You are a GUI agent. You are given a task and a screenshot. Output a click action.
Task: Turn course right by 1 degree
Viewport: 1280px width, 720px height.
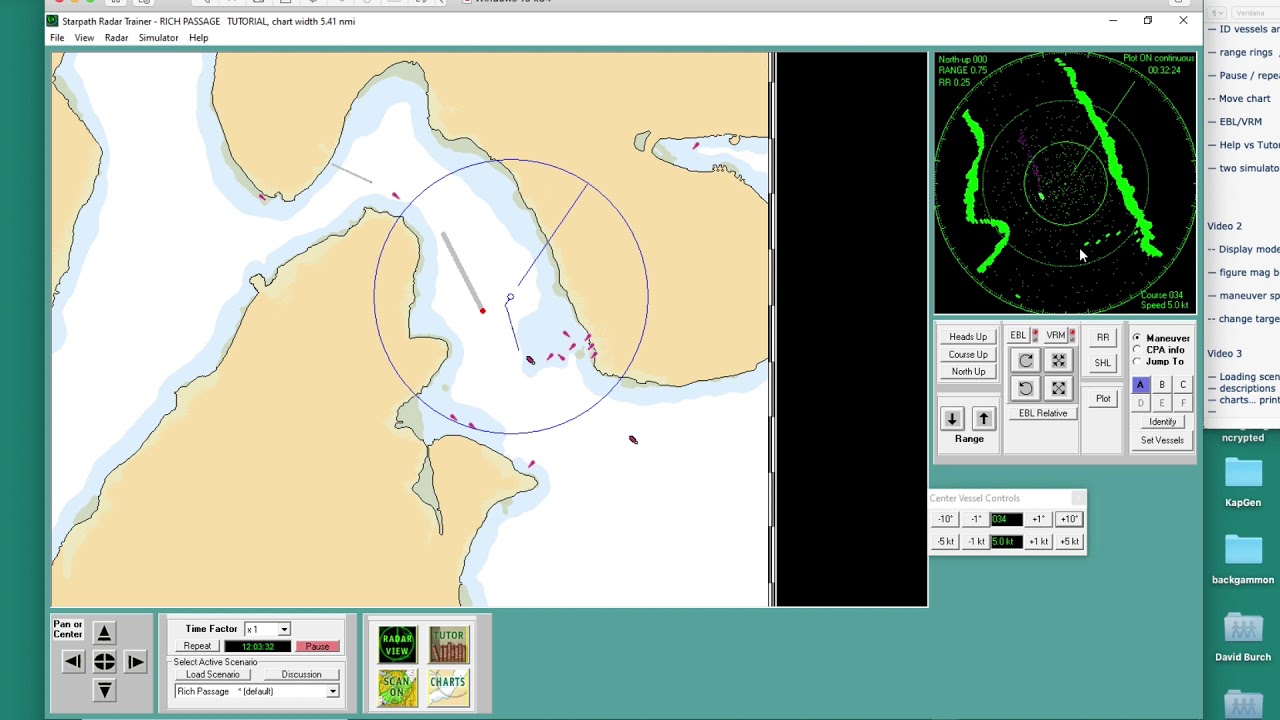1038,520
